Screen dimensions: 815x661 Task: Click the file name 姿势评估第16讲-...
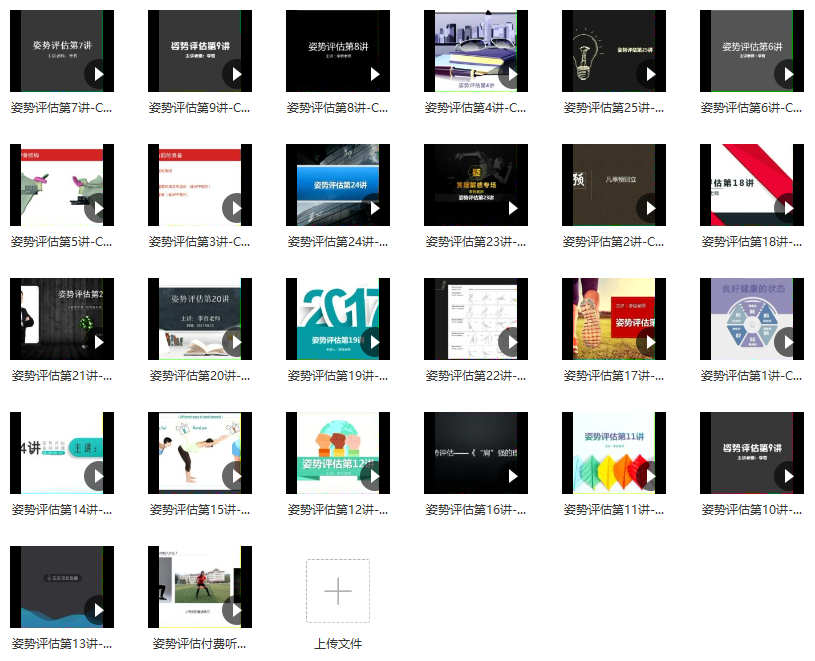coord(475,510)
